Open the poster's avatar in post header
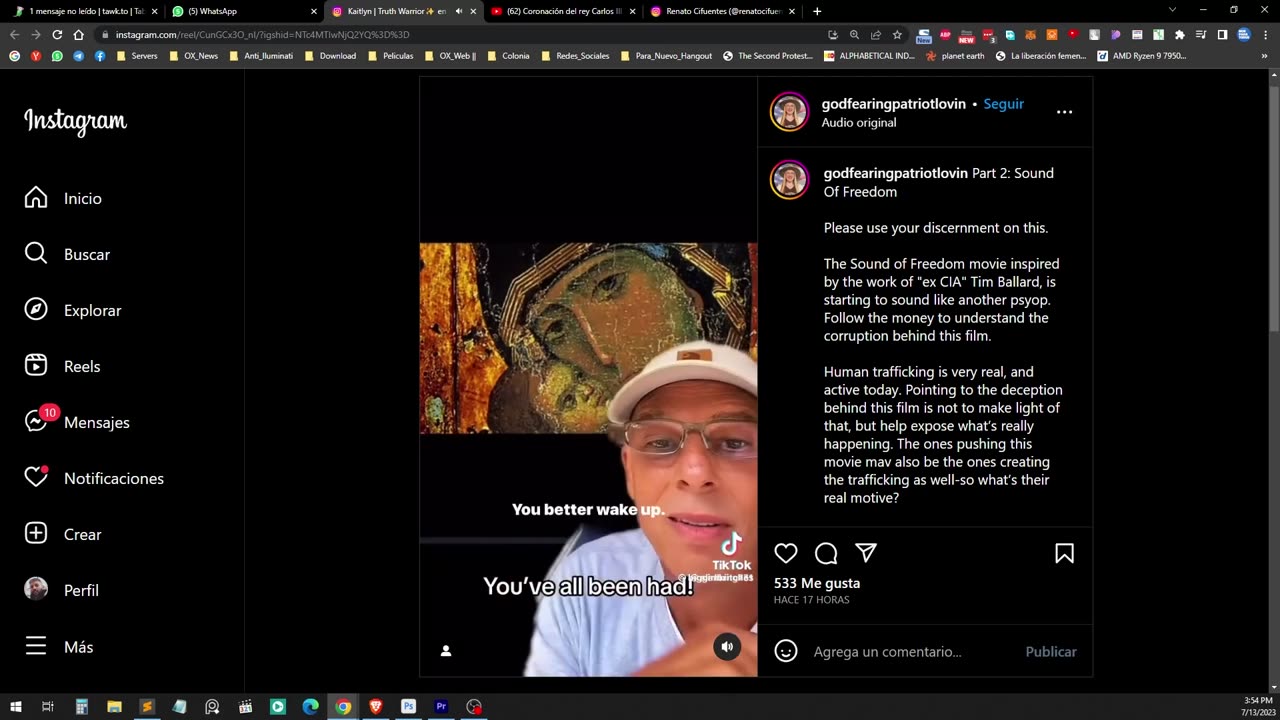 click(x=789, y=112)
